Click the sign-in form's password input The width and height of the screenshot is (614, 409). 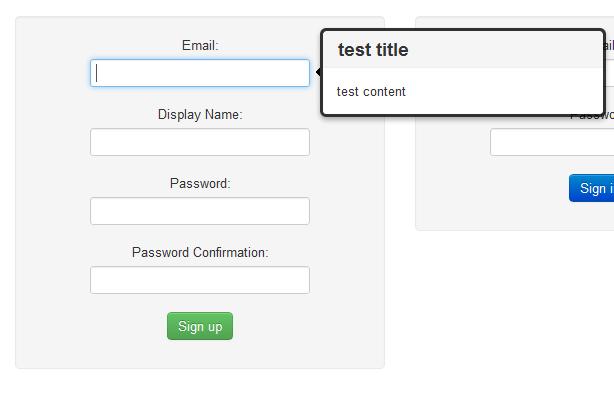point(551,143)
